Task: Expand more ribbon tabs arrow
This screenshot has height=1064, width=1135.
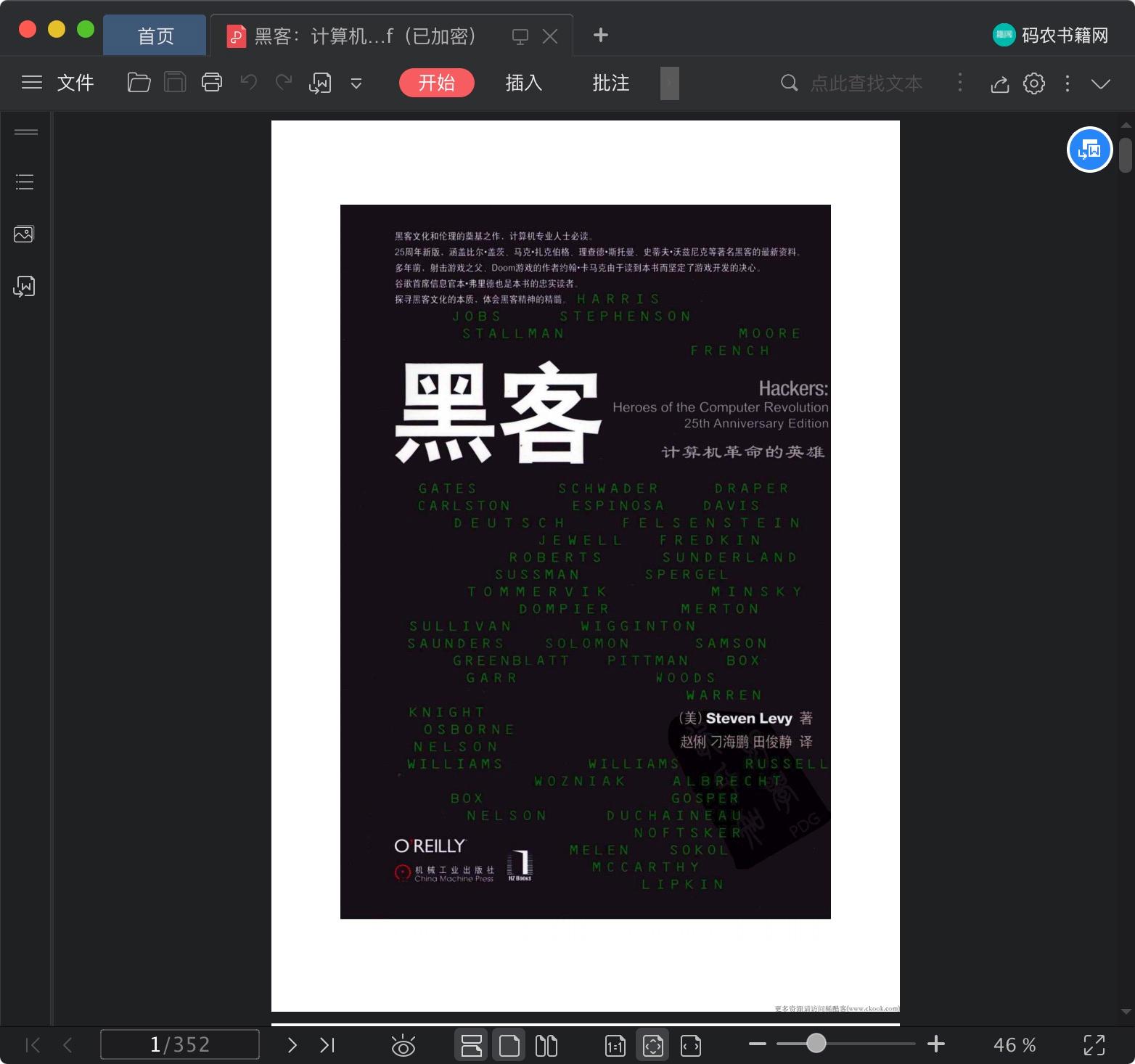Action: point(670,83)
